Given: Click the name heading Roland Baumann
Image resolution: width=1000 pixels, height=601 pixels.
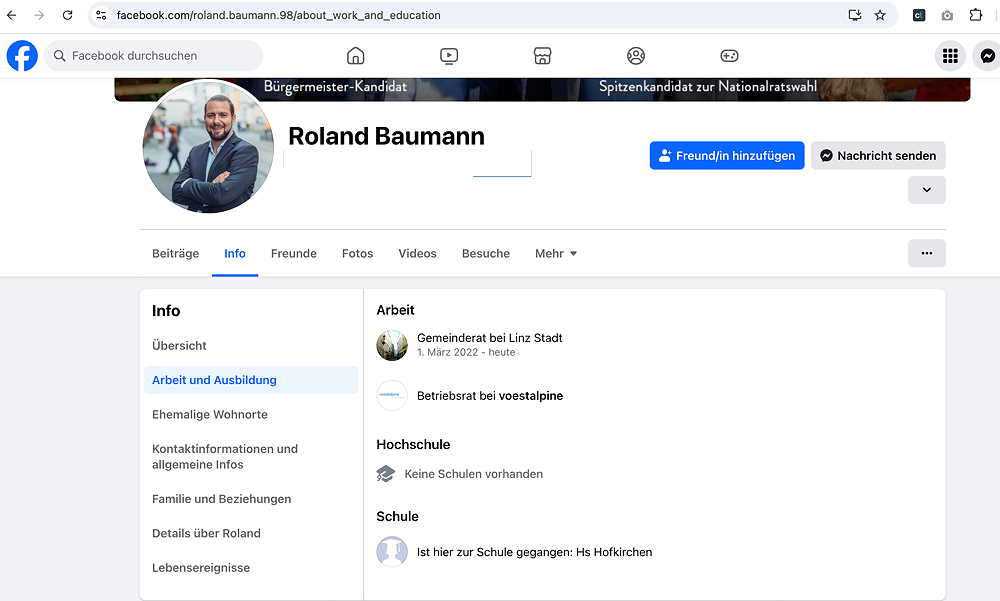Looking at the screenshot, I should 386,136.
